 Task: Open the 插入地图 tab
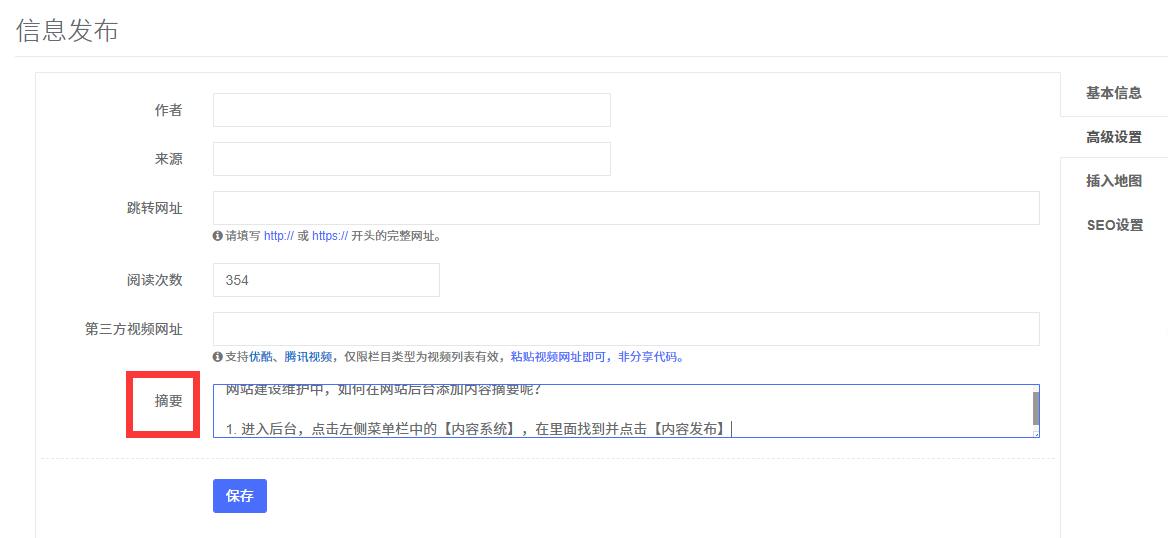click(x=1113, y=181)
